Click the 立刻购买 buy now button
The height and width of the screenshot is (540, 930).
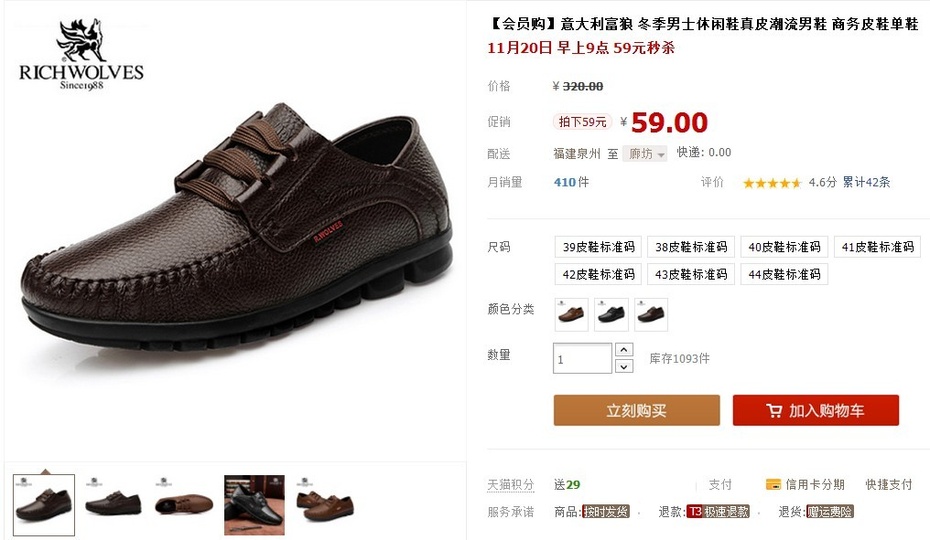tap(636, 411)
